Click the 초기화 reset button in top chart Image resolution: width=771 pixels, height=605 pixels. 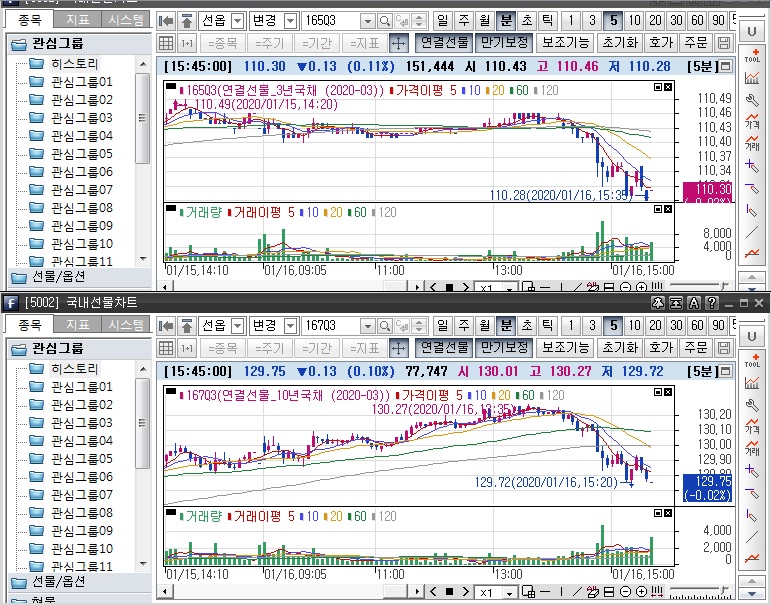click(619, 43)
